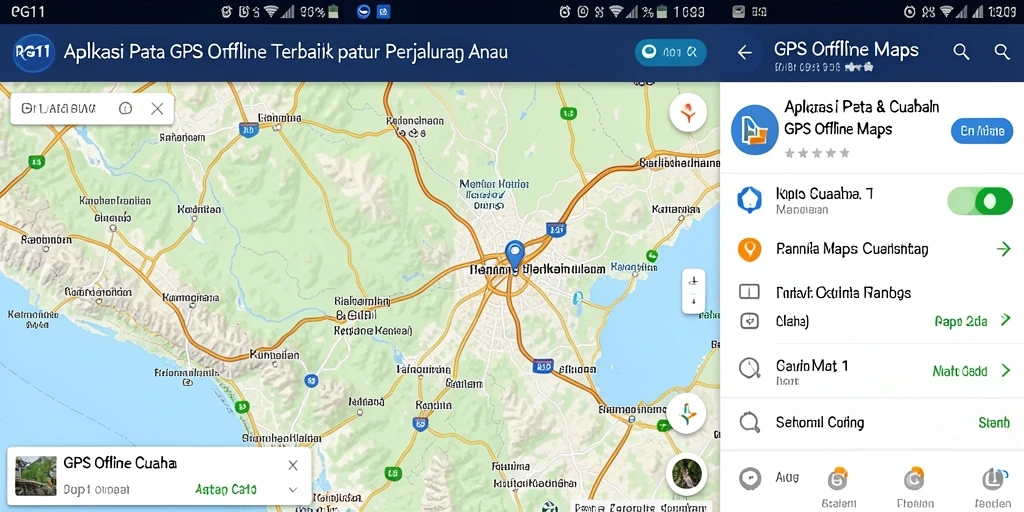Tap the green Nıatc Cadd label

(x=959, y=371)
